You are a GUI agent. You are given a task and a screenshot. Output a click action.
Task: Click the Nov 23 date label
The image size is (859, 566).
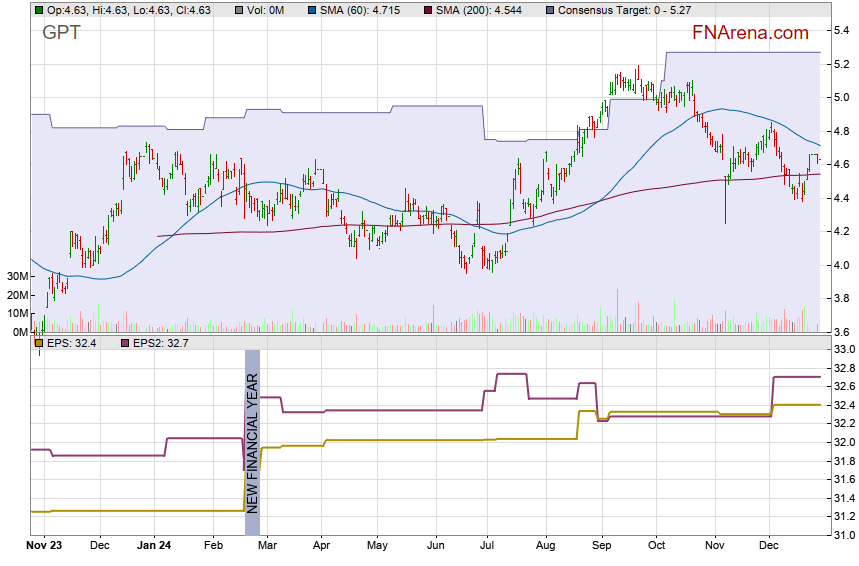(x=43, y=547)
